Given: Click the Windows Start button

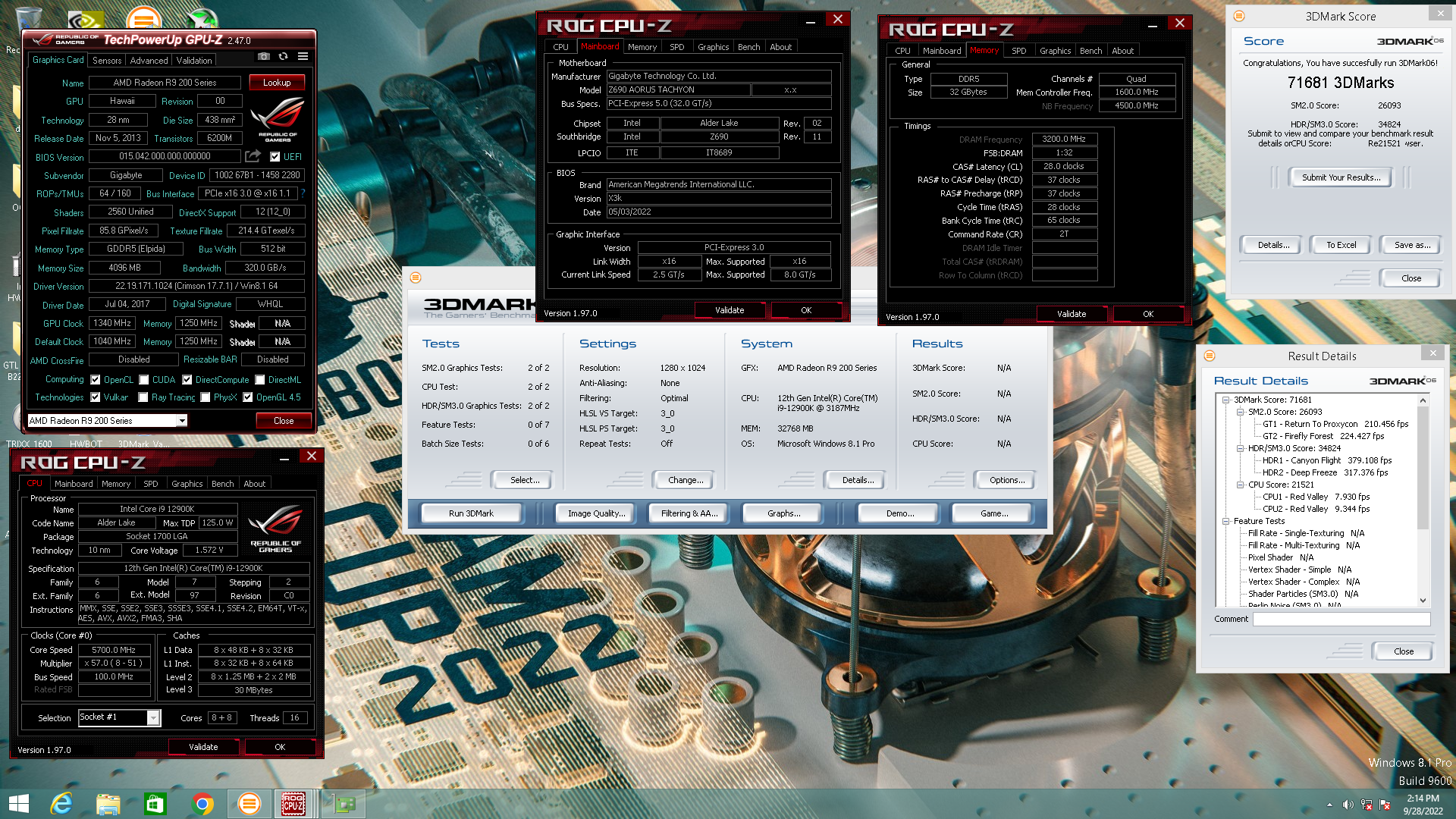Looking at the screenshot, I should 18,804.
